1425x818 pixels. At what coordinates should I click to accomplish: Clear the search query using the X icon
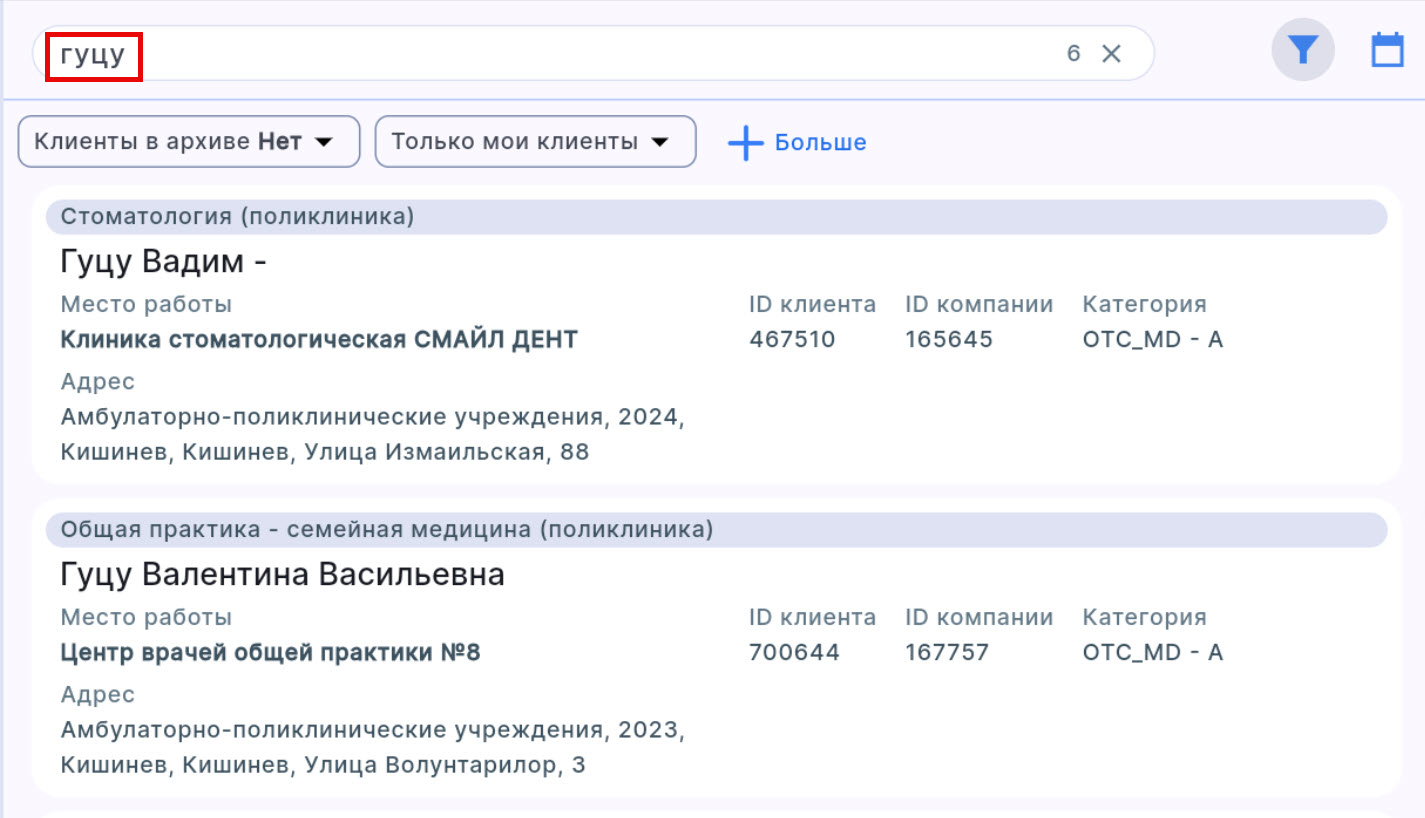1111,54
